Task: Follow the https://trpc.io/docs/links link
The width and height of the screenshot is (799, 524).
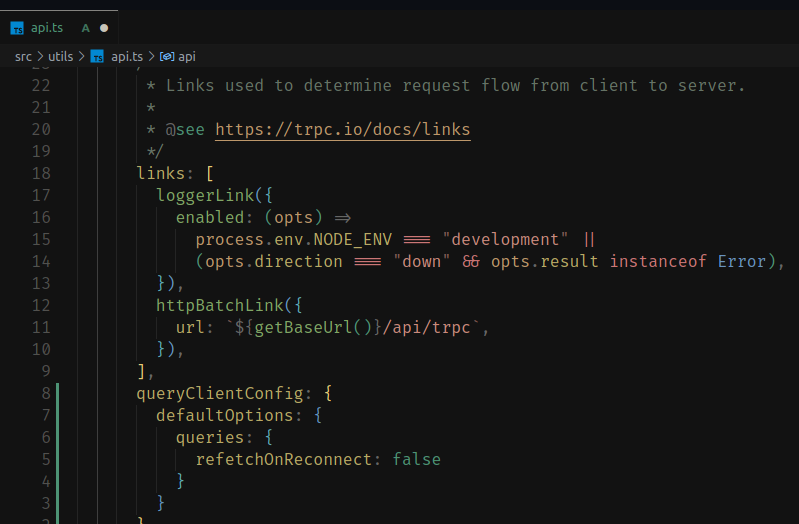Action: click(342, 129)
